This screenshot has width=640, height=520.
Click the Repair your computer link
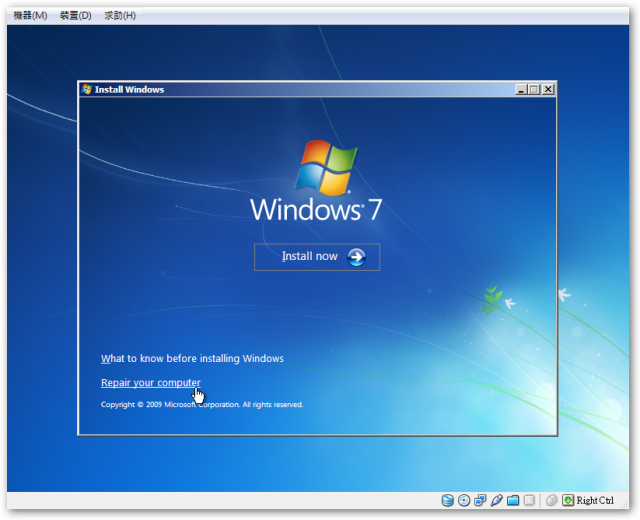[151, 382]
